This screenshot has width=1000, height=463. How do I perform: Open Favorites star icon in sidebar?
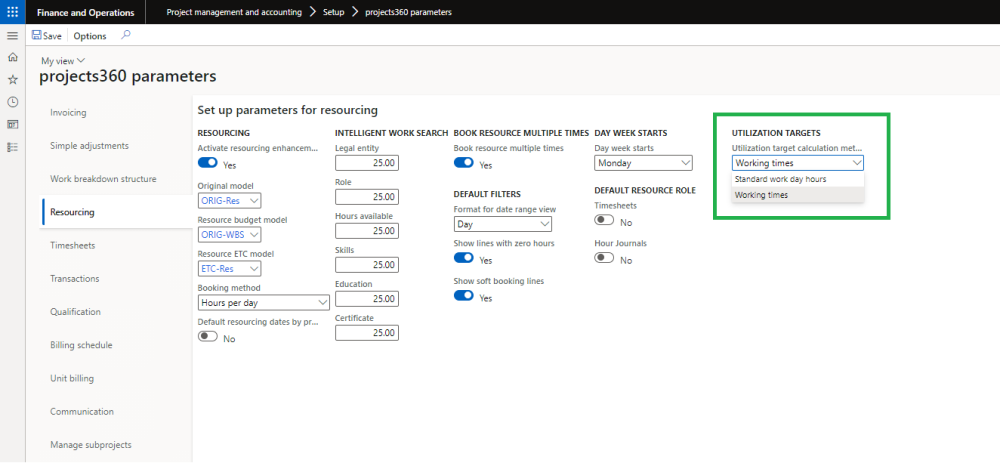(12, 79)
